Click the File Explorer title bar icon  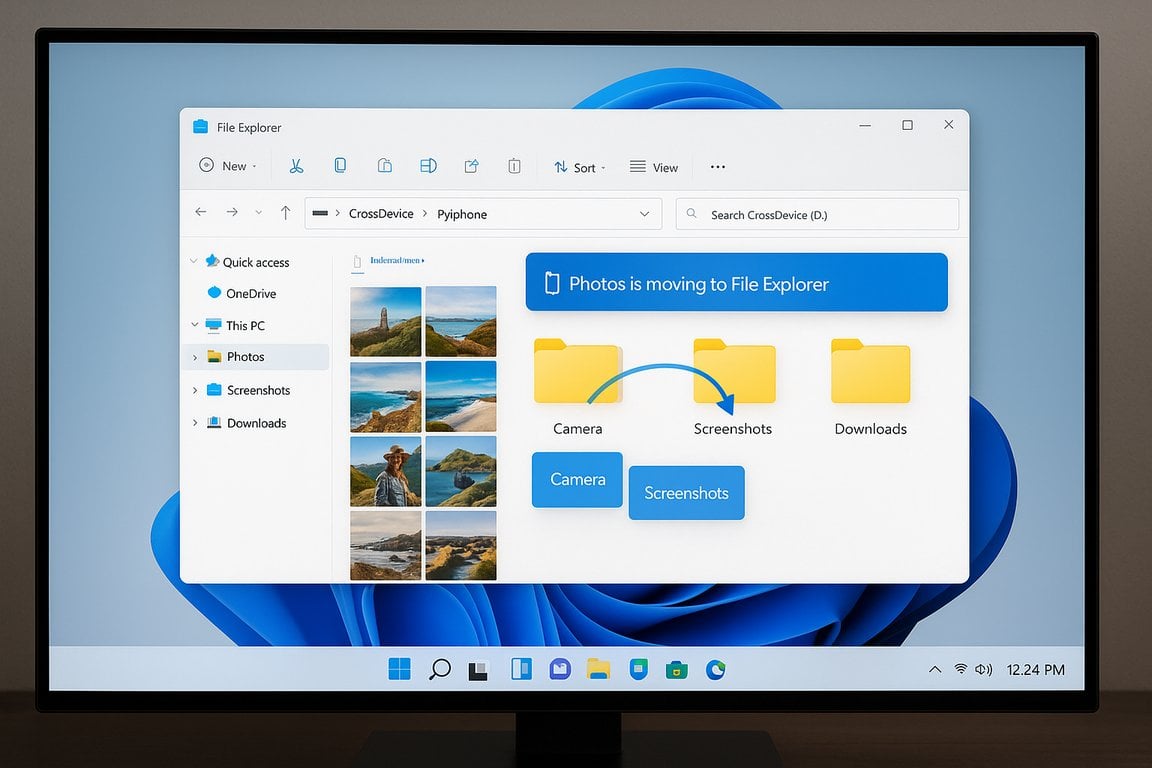click(x=201, y=126)
